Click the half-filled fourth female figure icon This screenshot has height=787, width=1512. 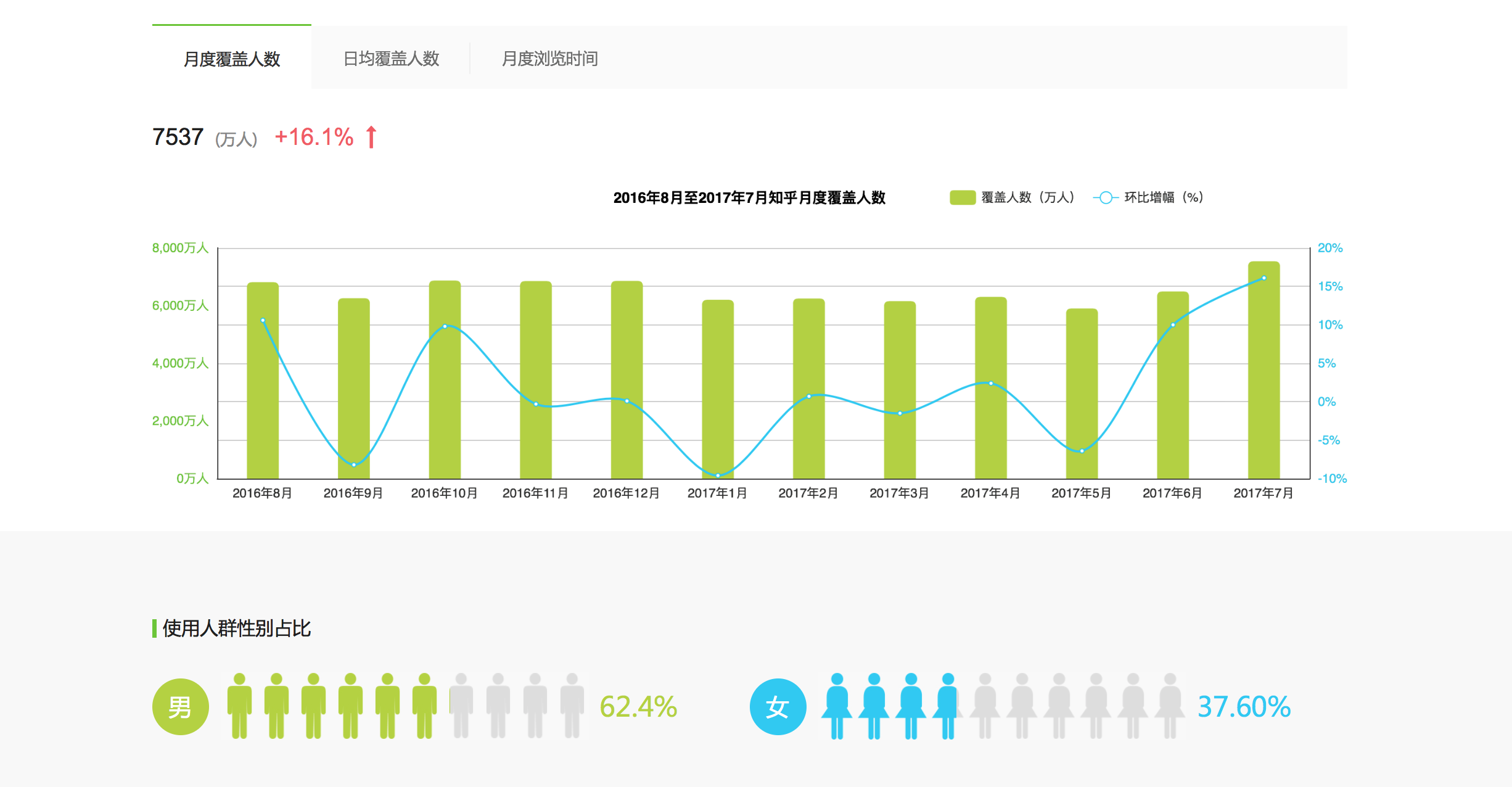(948, 706)
